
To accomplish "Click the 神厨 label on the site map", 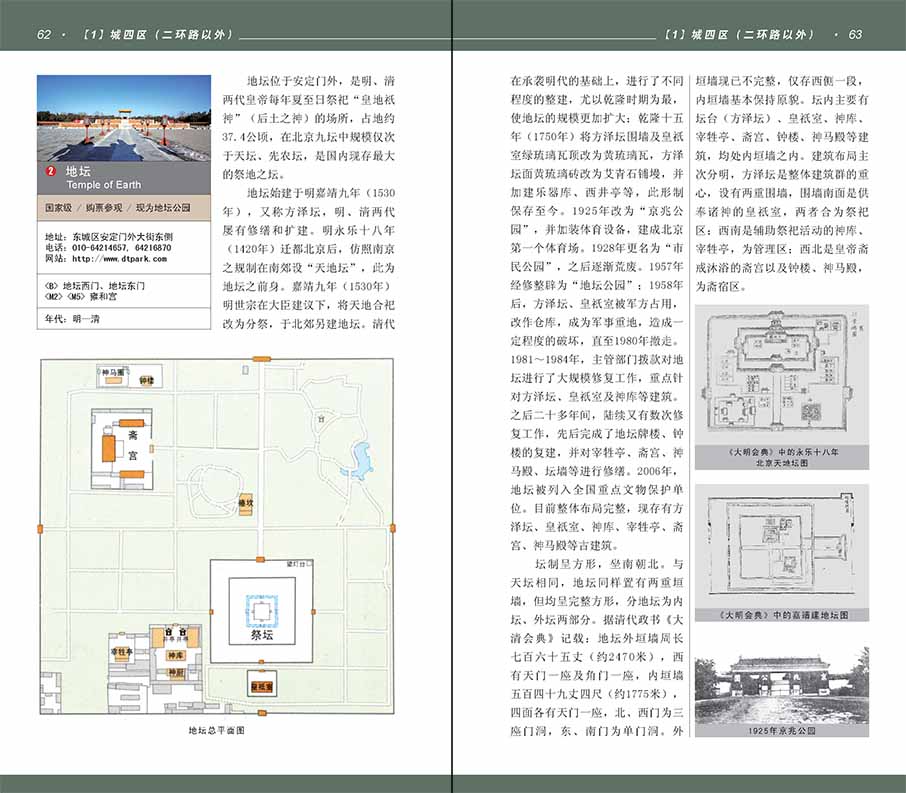I will [176, 672].
